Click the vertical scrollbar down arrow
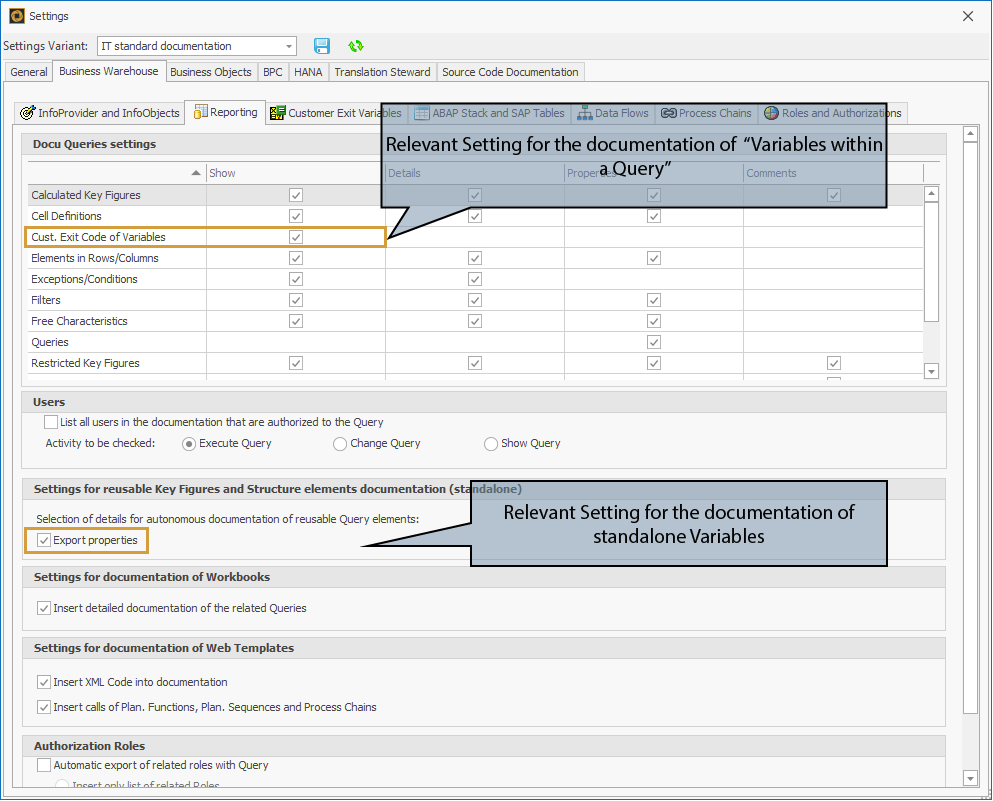This screenshot has height=801, width=993. 970,777
